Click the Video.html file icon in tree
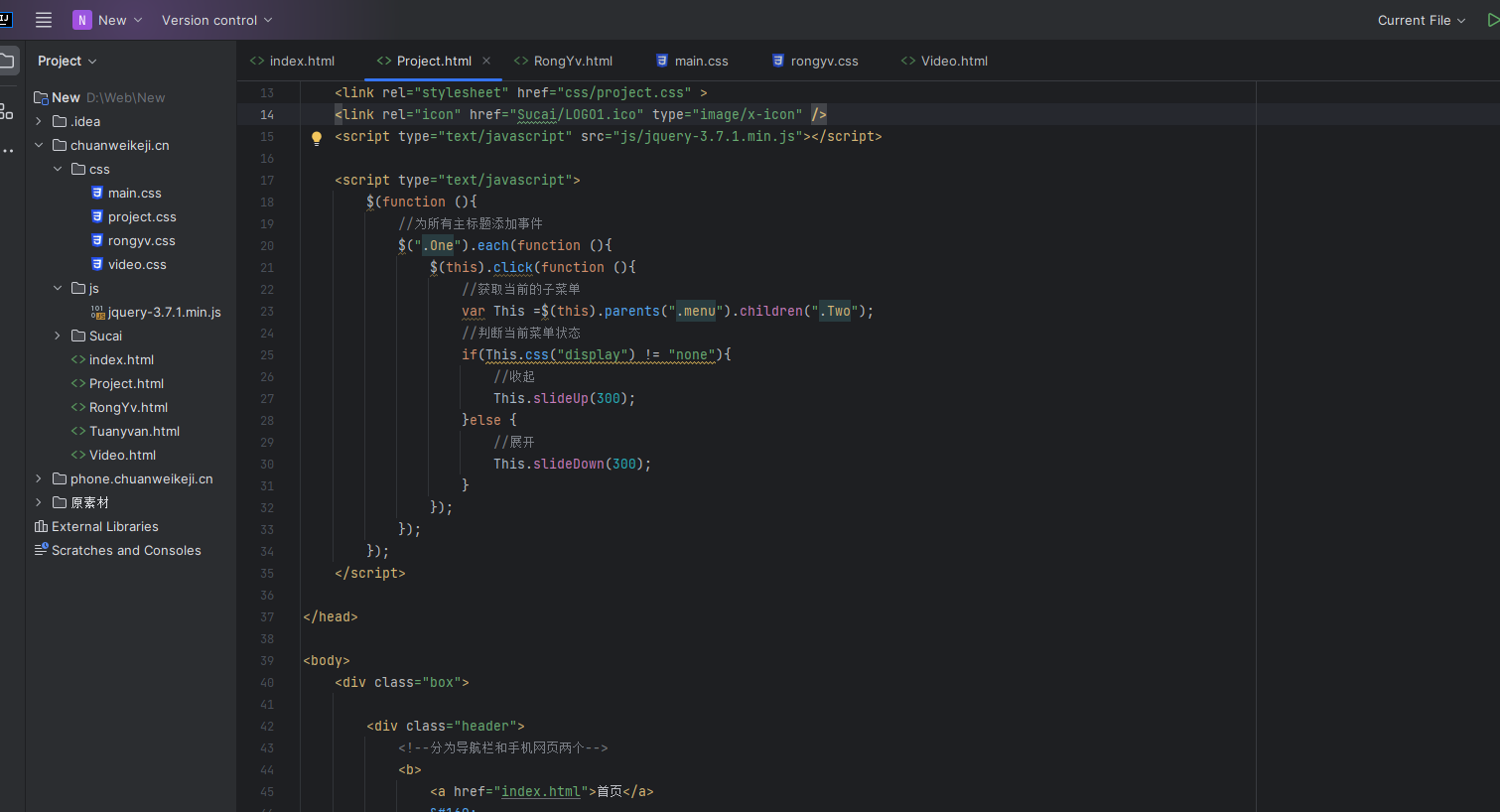The width and height of the screenshot is (1500, 812). (x=77, y=455)
